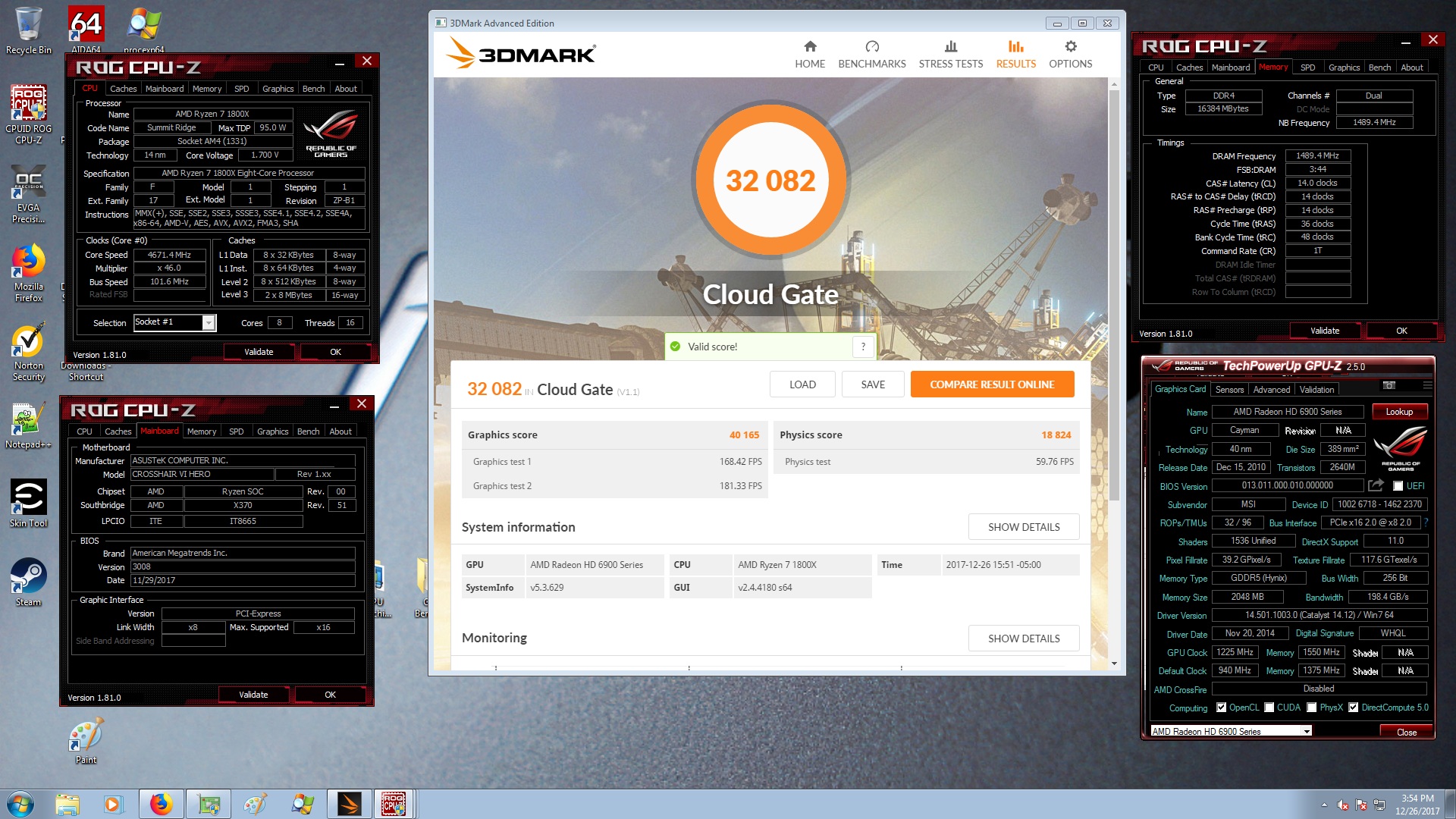Open the Advanced tab in GPU-Z
Image resolution: width=1456 pixels, height=819 pixels.
click(1272, 390)
